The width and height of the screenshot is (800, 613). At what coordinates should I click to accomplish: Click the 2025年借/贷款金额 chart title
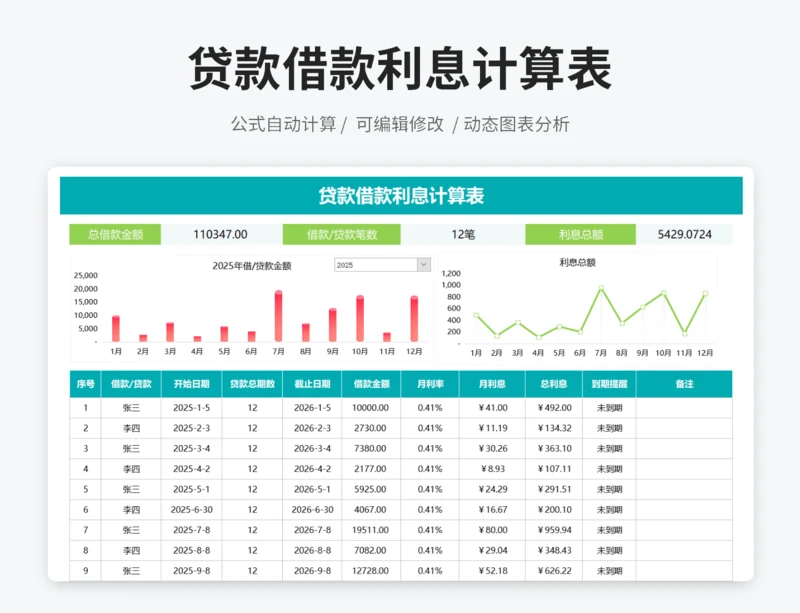pos(252,265)
